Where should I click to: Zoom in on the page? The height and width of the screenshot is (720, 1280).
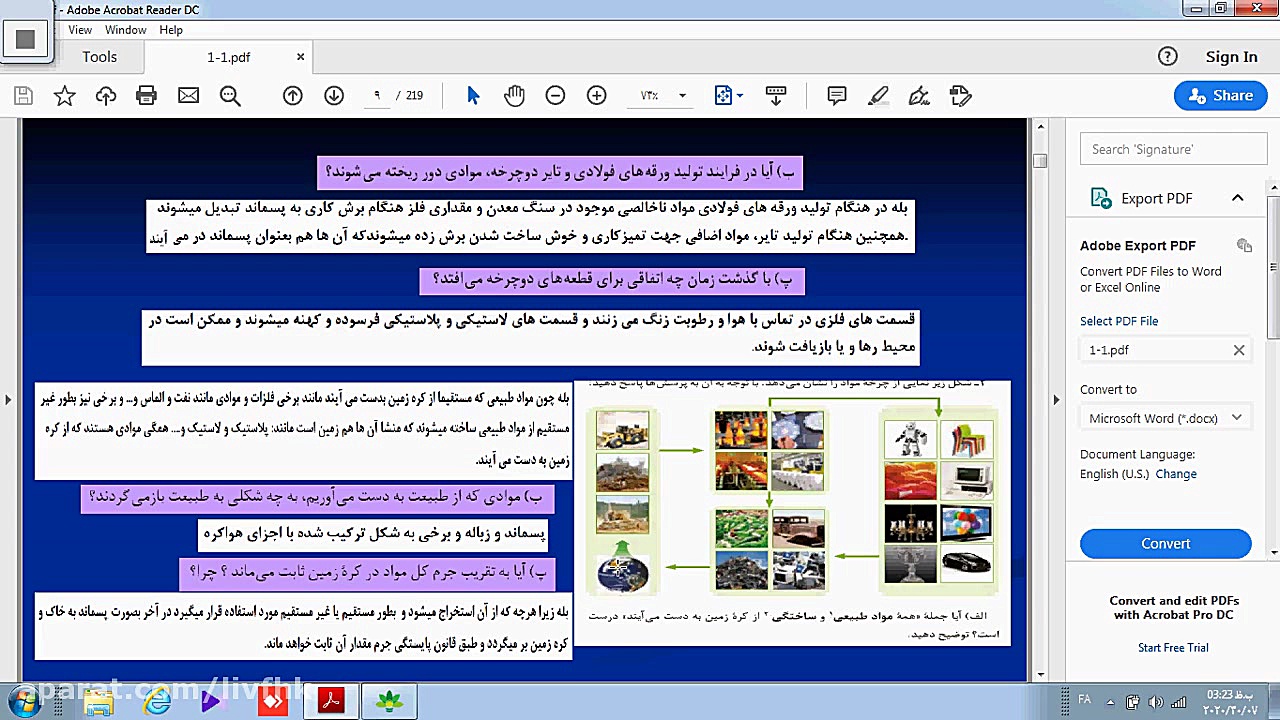[x=596, y=95]
